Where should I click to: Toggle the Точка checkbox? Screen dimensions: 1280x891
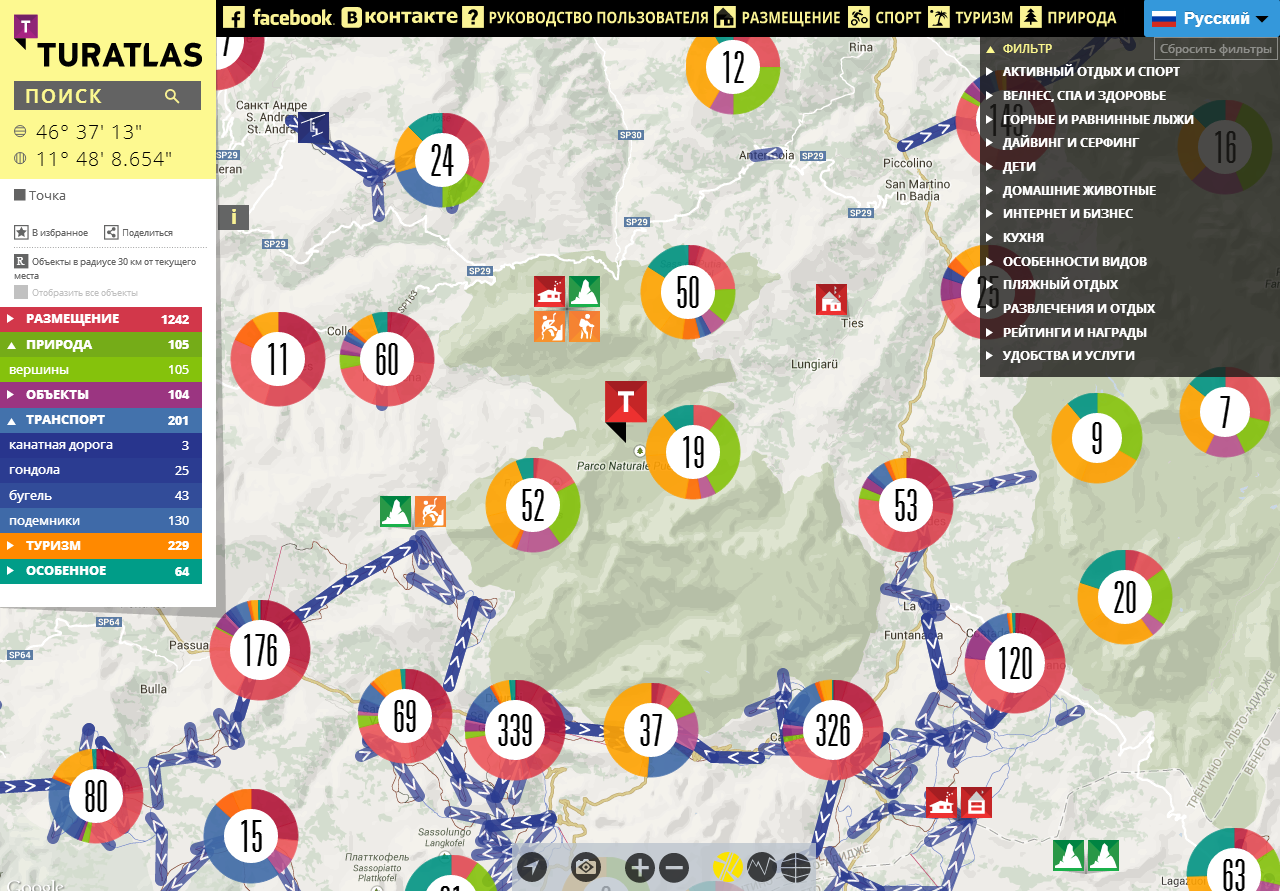tap(19, 195)
